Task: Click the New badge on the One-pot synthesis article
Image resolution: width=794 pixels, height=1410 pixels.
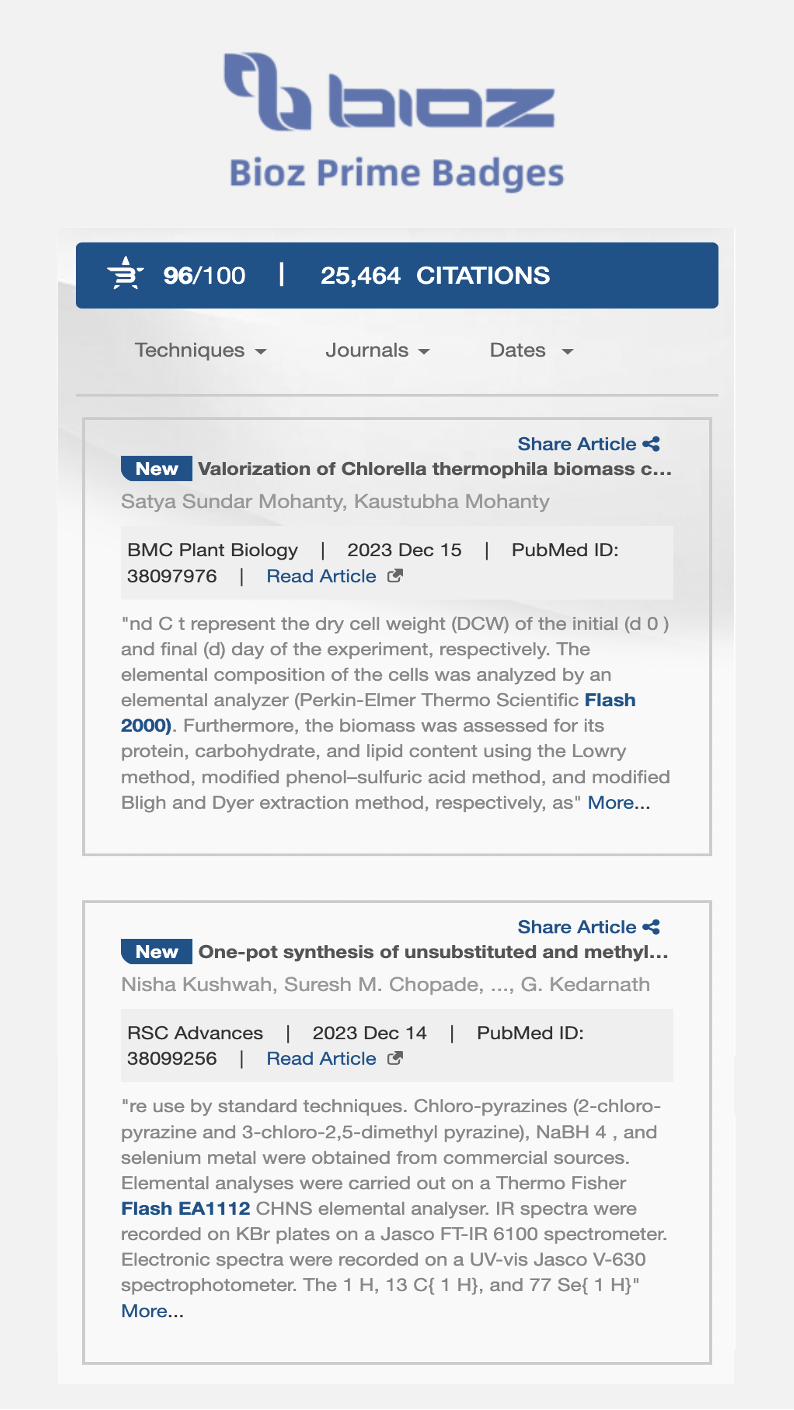Action: click(x=156, y=952)
